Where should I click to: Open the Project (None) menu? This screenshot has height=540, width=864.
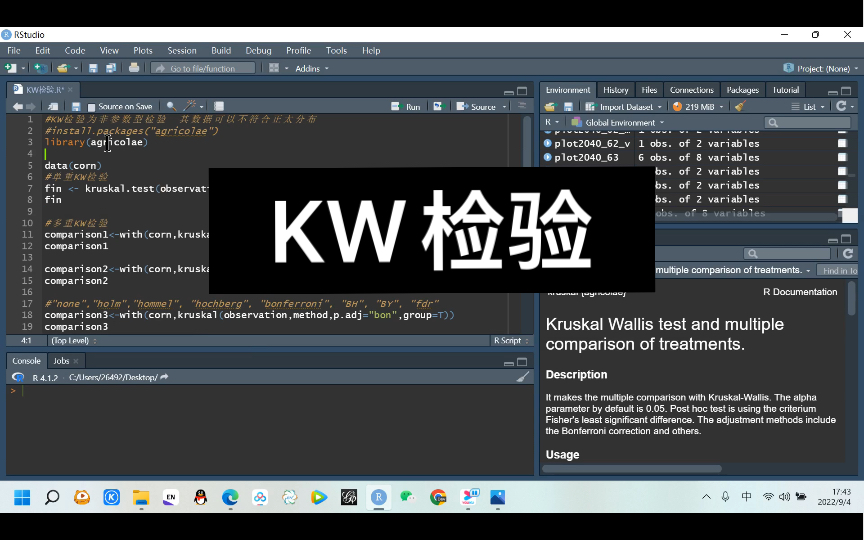820,68
